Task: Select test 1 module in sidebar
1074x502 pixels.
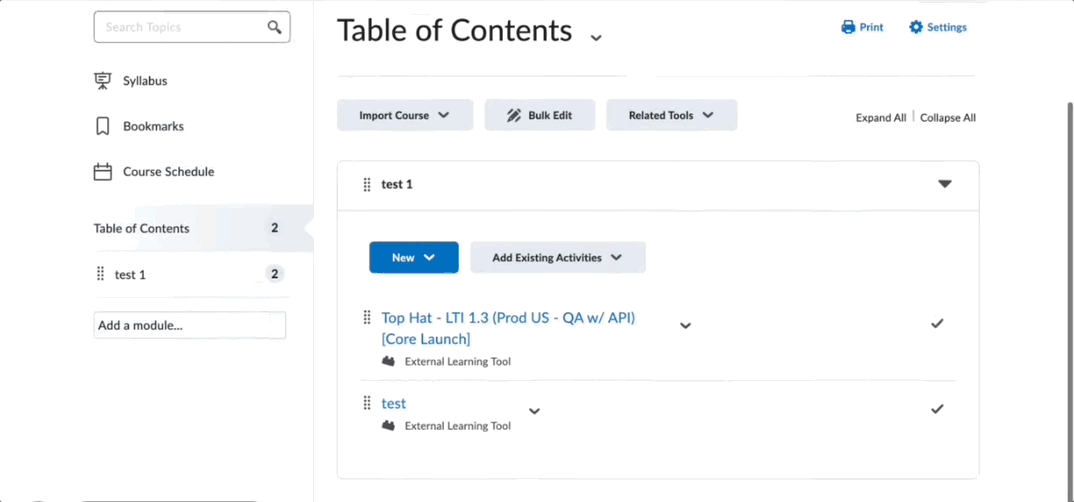Action: tap(130, 274)
